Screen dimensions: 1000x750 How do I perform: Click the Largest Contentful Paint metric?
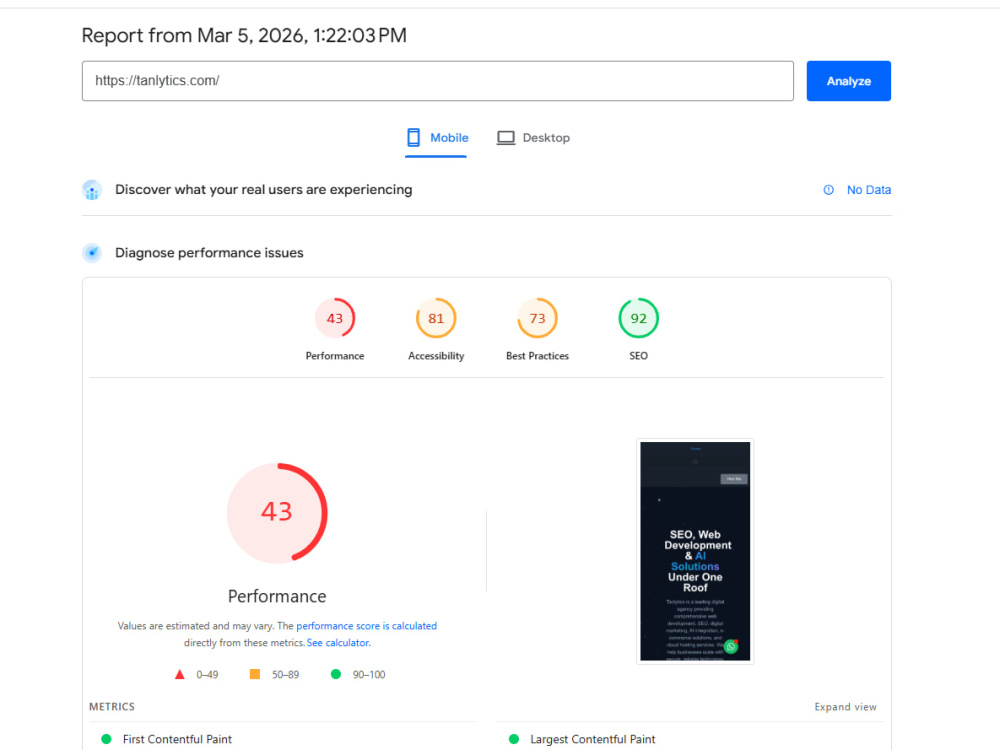pyautogui.click(x=592, y=739)
